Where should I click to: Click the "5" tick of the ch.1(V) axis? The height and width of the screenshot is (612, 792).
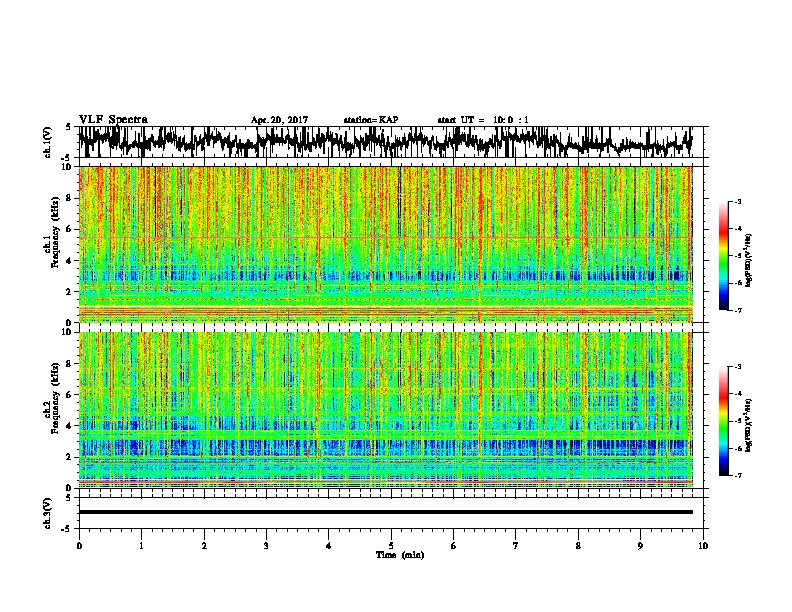coord(68,127)
